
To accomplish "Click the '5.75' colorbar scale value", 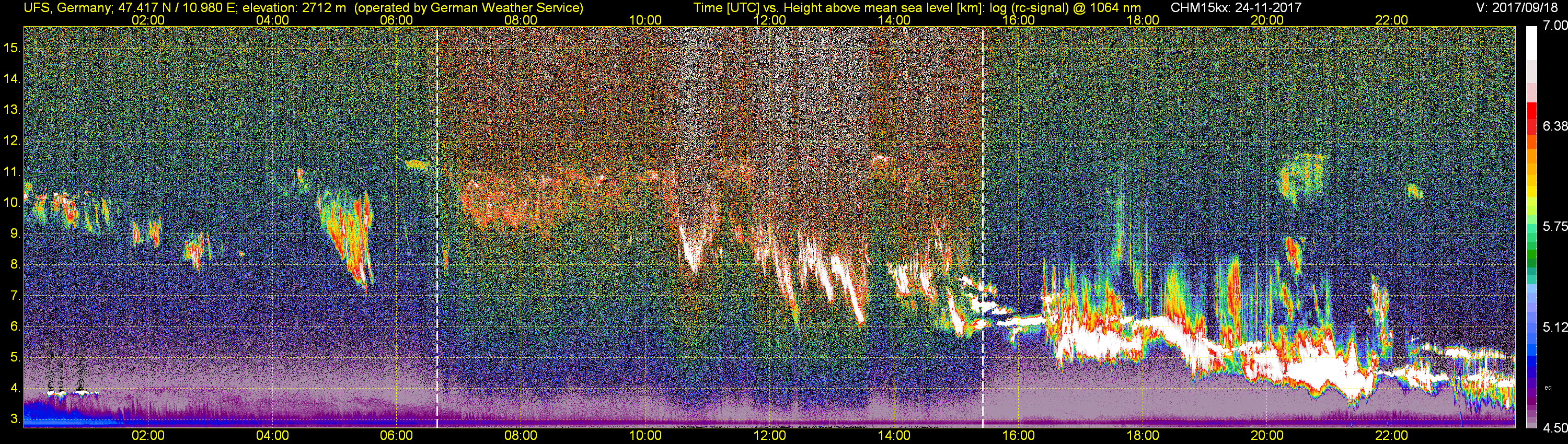I will [1555, 227].
